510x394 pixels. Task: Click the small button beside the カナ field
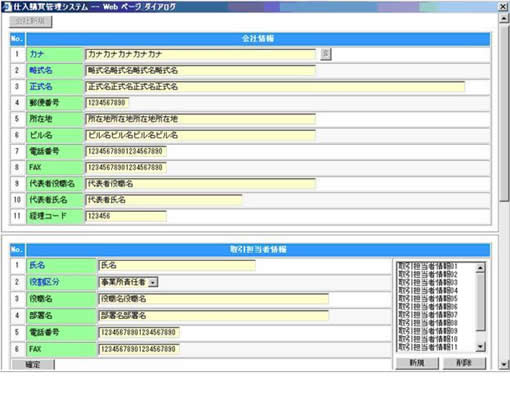325,54
